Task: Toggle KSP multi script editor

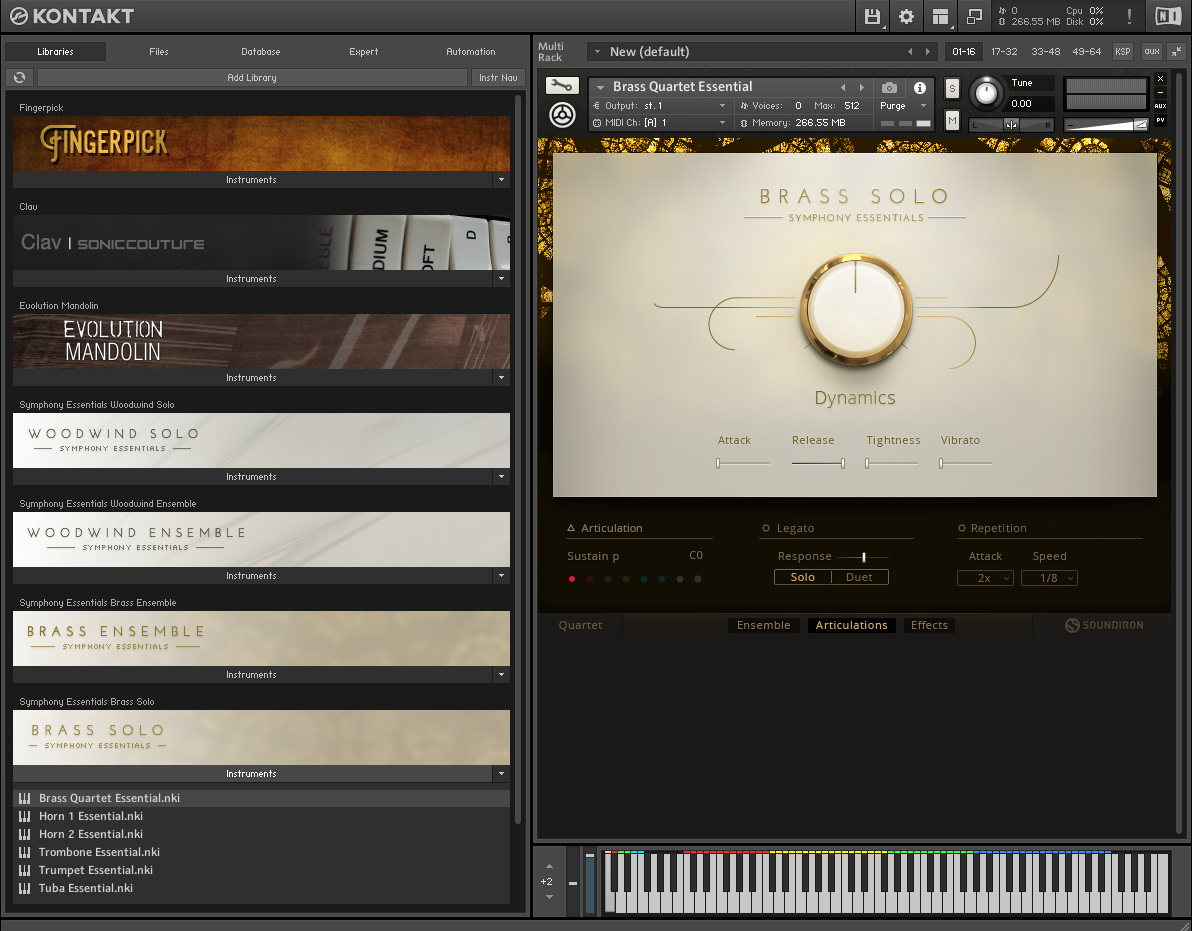Action: click(x=1123, y=52)
